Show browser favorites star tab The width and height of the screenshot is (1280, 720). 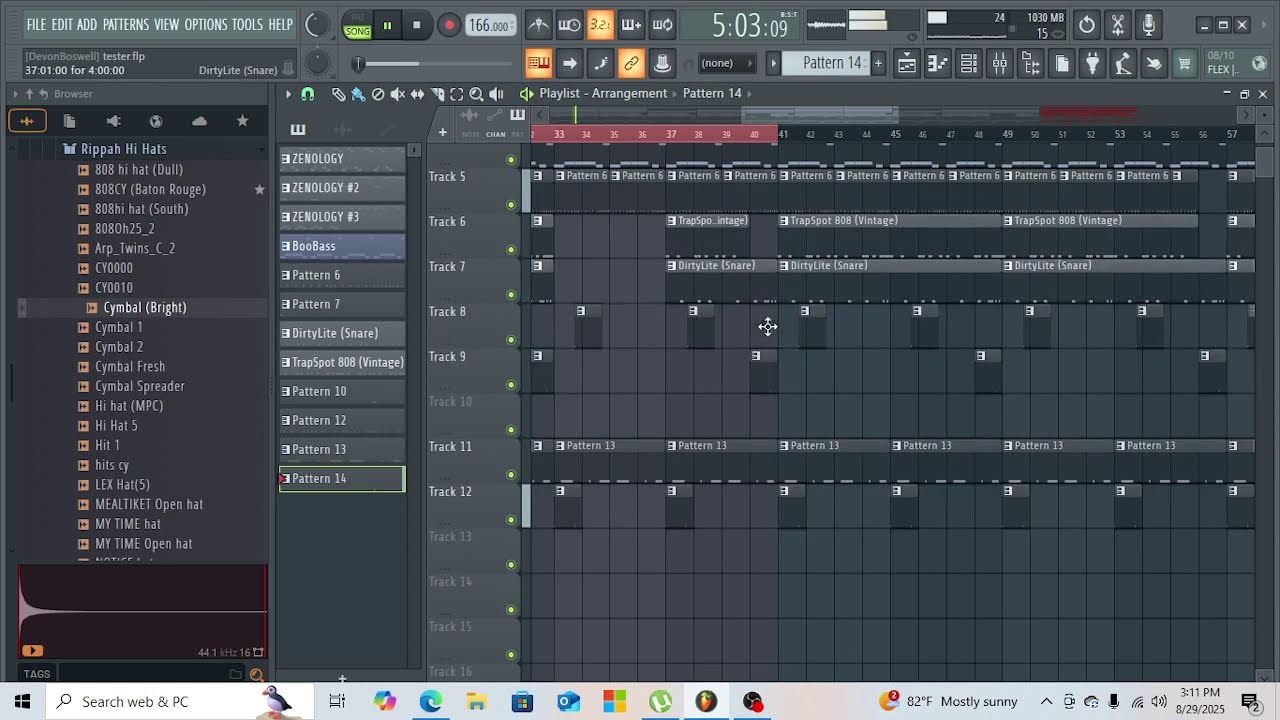(242, 121)
